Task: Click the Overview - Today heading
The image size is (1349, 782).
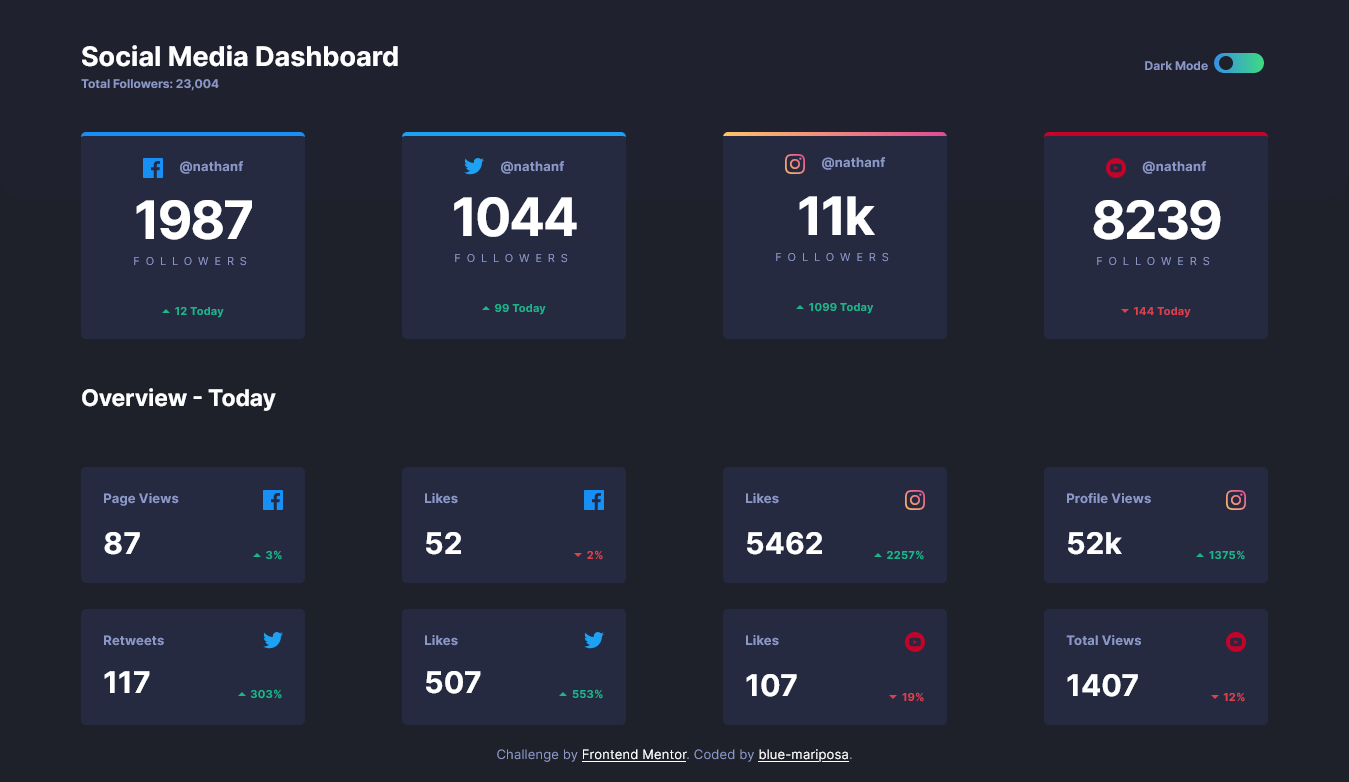Action: 178,398
